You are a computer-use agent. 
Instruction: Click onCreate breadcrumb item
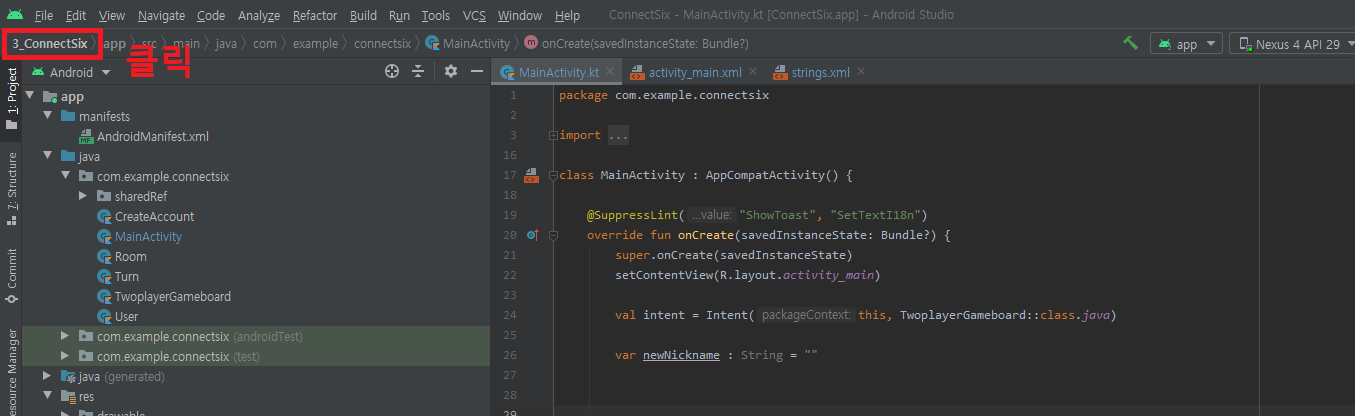(645, 44)
